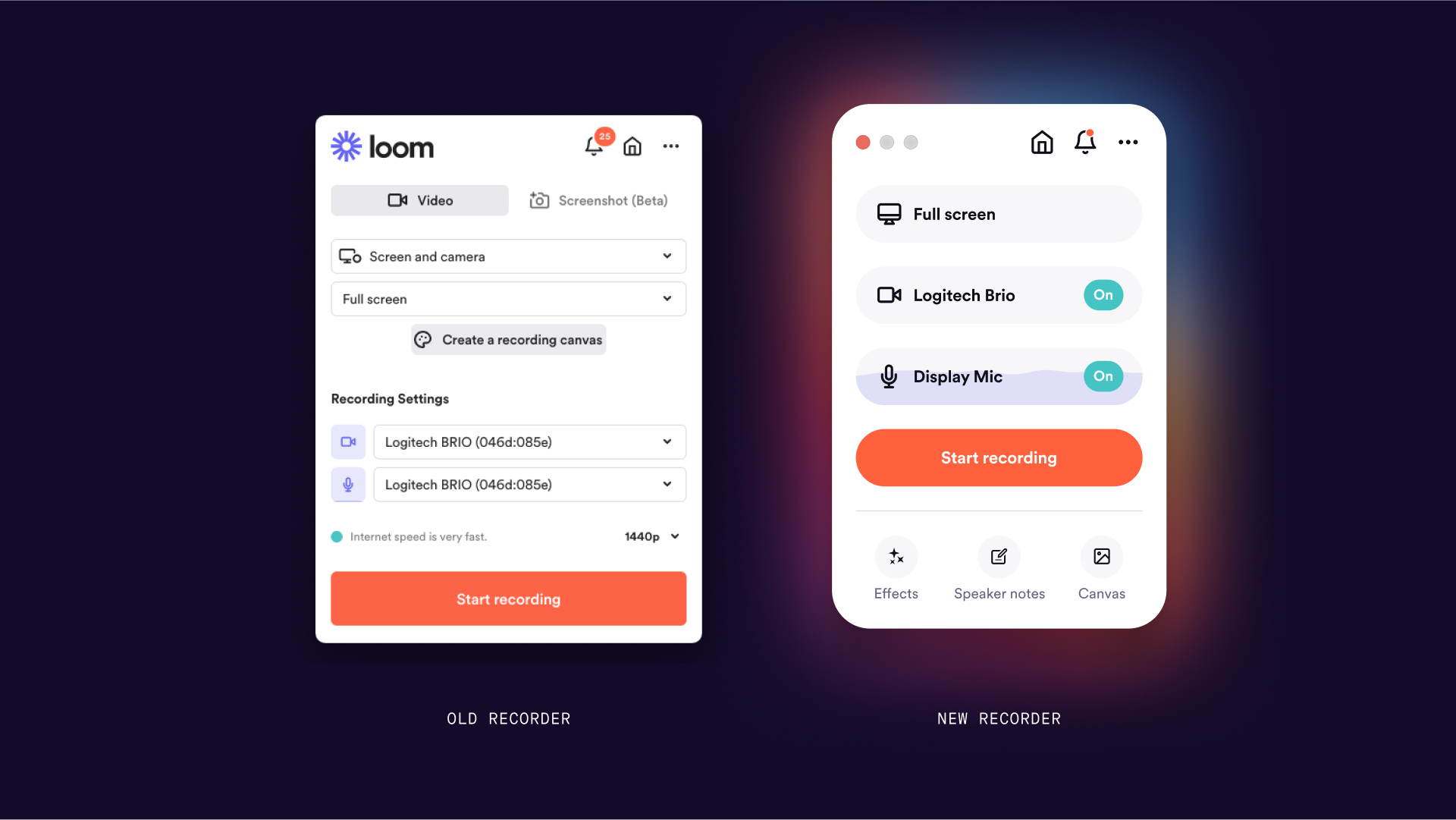Image resolution: width=1456 pixels, height=820 pixels.
Task: Disable the Logitech BRIO camera toggle
Action: click(1102, 294)
